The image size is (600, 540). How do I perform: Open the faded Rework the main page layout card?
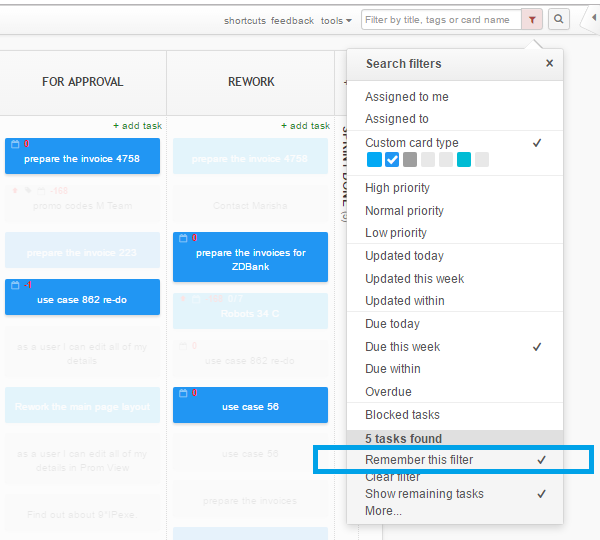82,405
